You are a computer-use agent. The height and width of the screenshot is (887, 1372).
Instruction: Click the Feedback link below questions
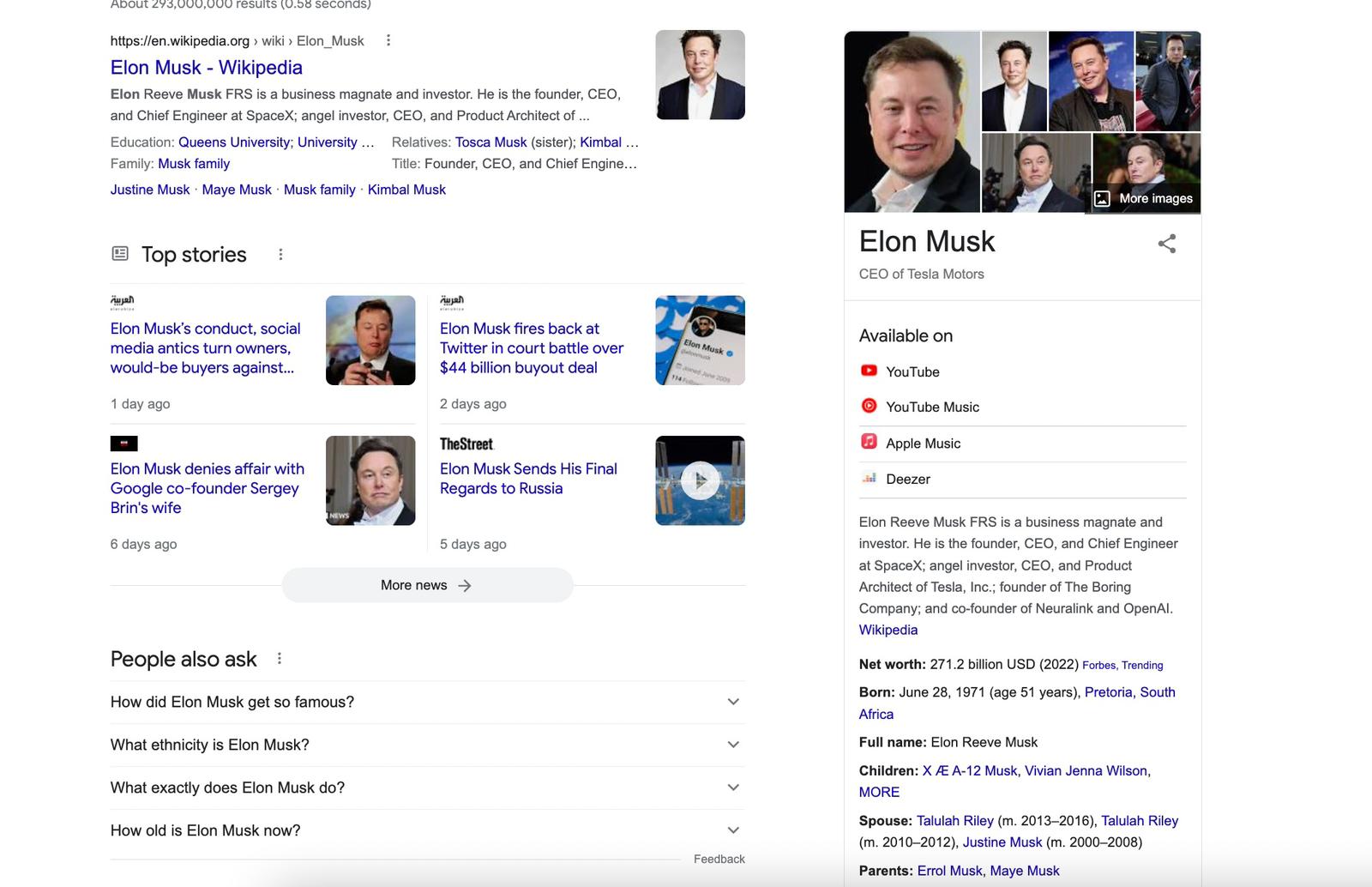(x=719, y=859)
